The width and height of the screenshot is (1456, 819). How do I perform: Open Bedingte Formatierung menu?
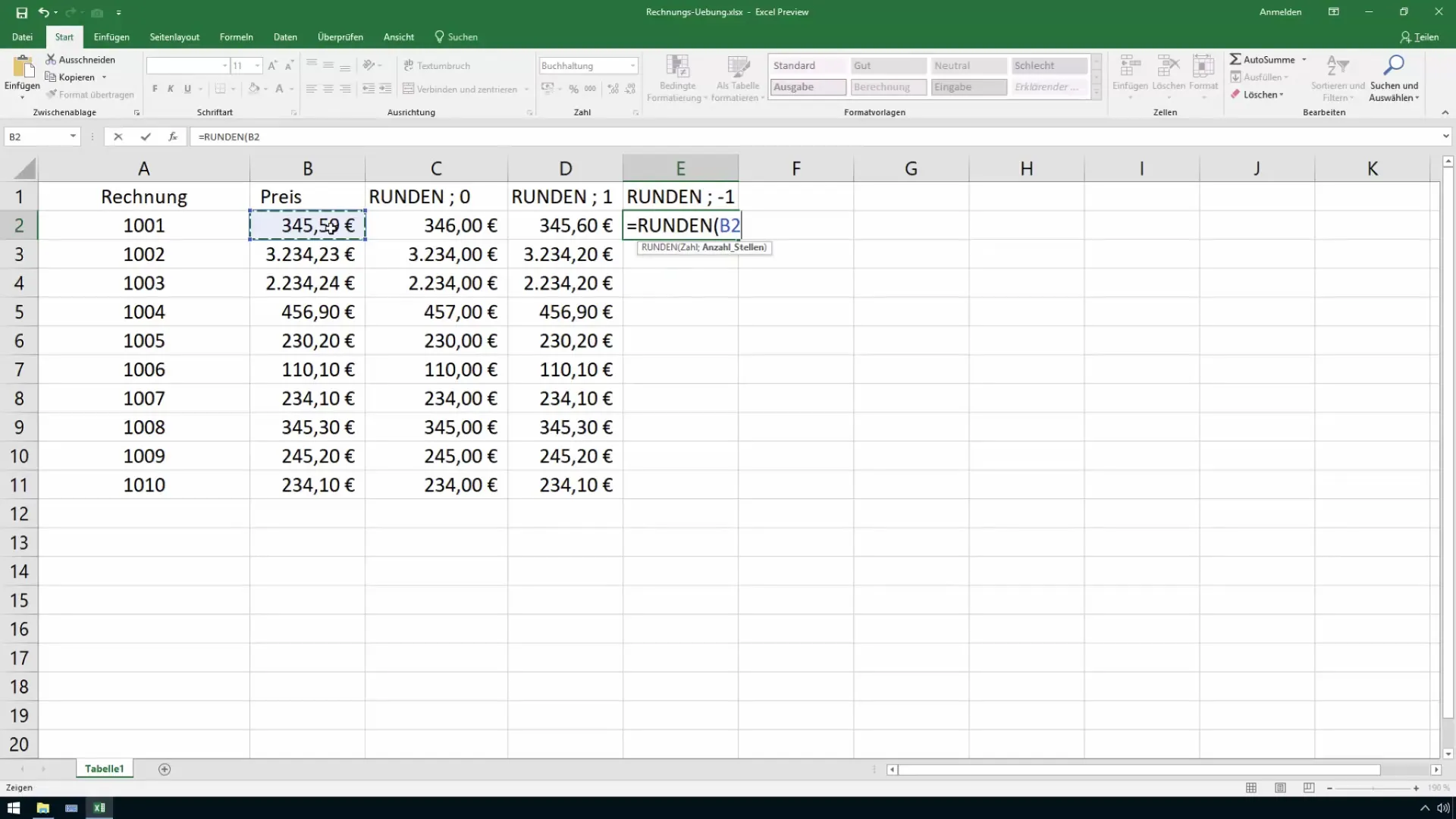[x=676, y=79]
